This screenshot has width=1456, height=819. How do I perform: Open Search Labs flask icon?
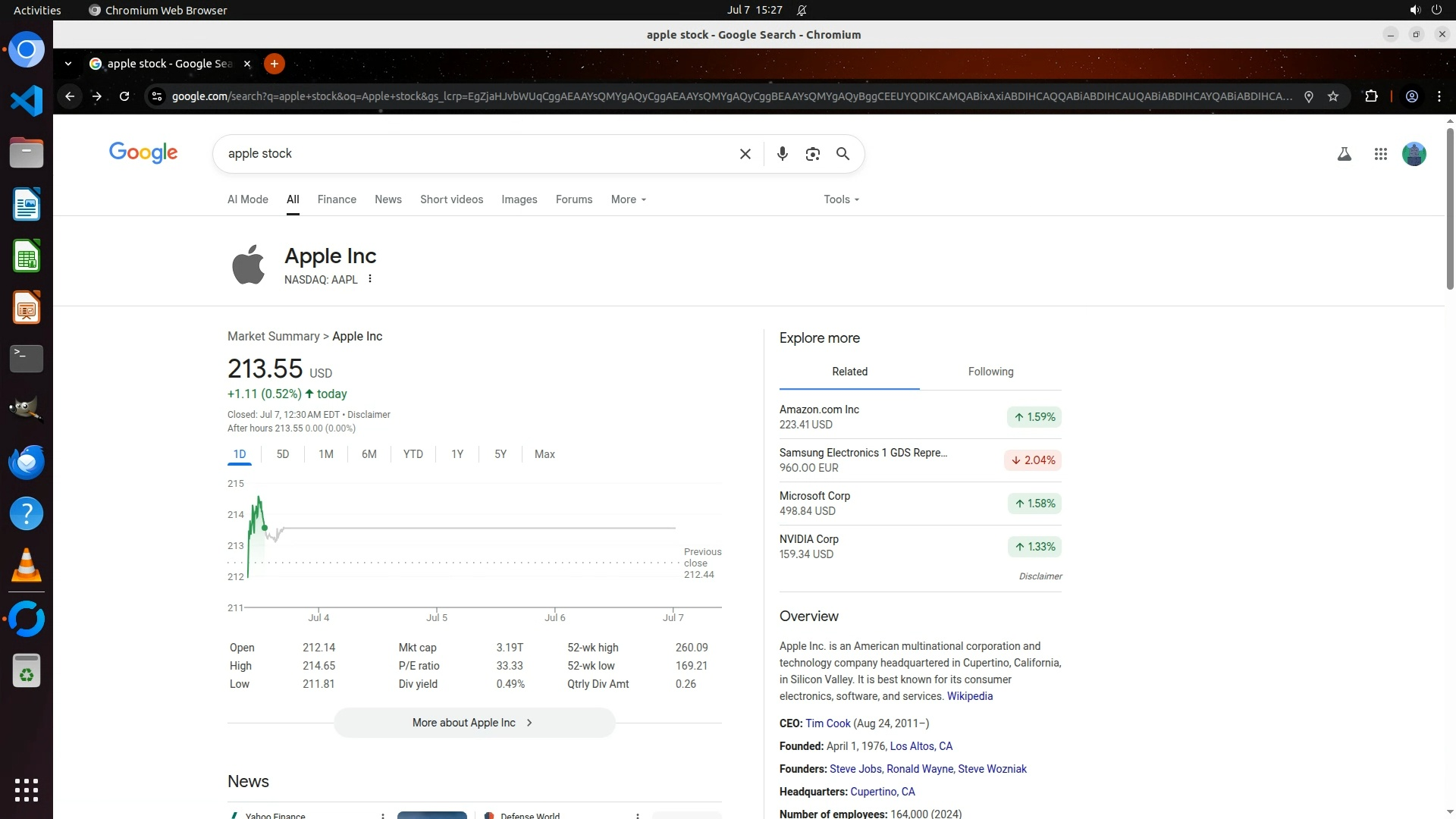click(x=1344, y=154)
